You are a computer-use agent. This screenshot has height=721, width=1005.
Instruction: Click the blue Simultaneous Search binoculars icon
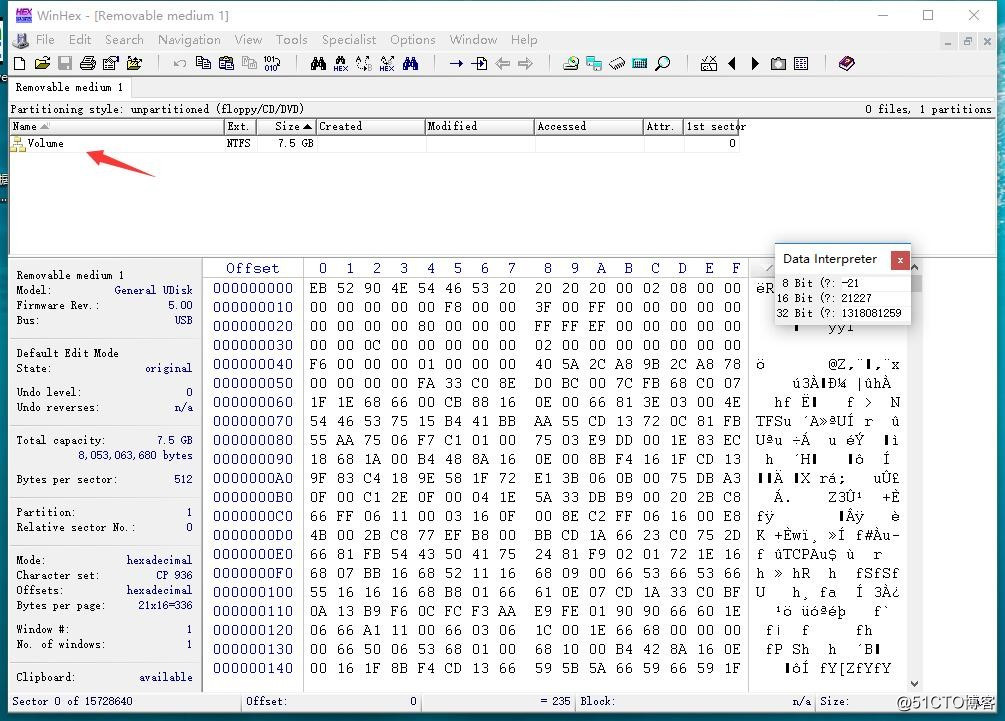(x=410, y=63)
